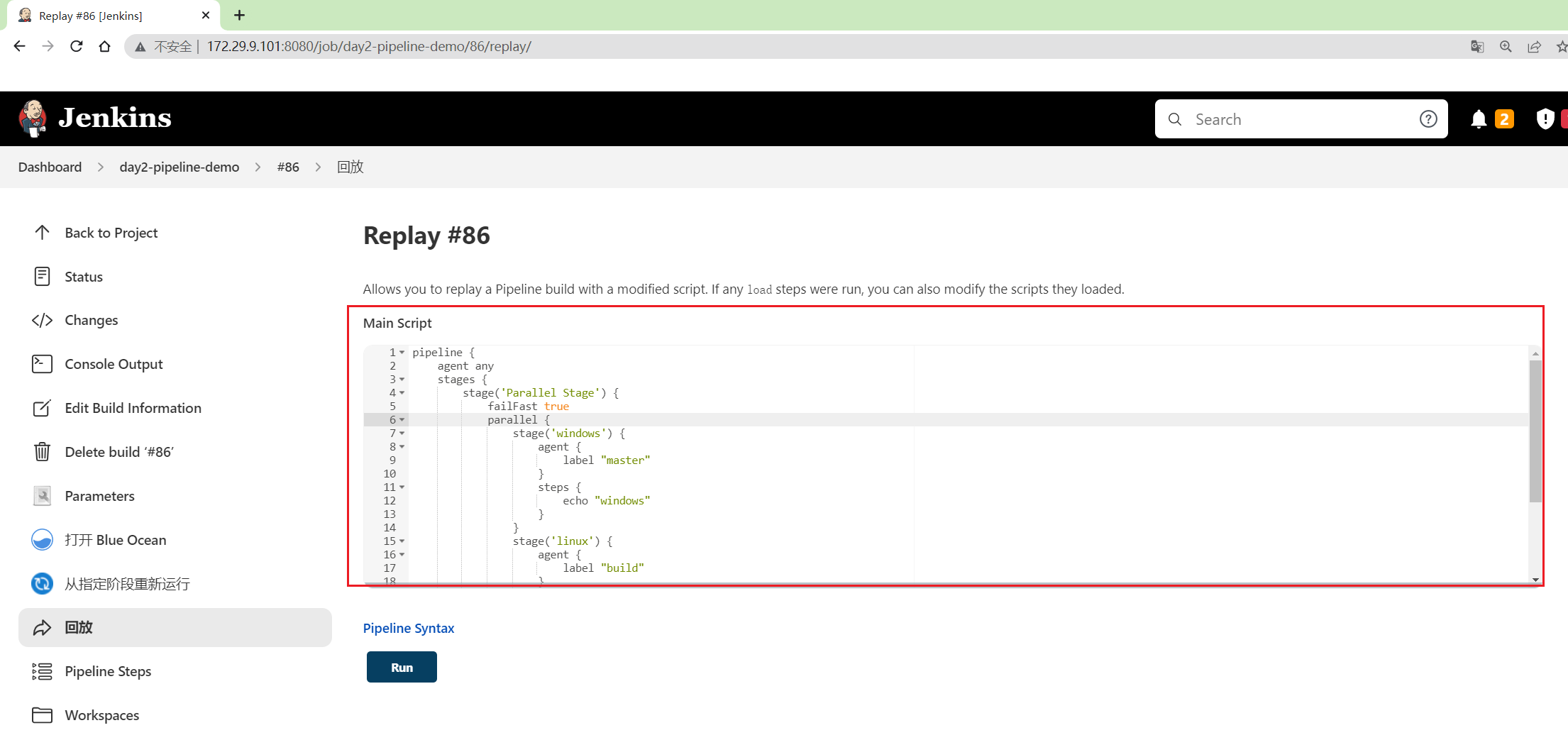The width and height of the screenshot is (1568, 740).
Task: Open a new browser tab with plus icon
Action: (239, 15)
